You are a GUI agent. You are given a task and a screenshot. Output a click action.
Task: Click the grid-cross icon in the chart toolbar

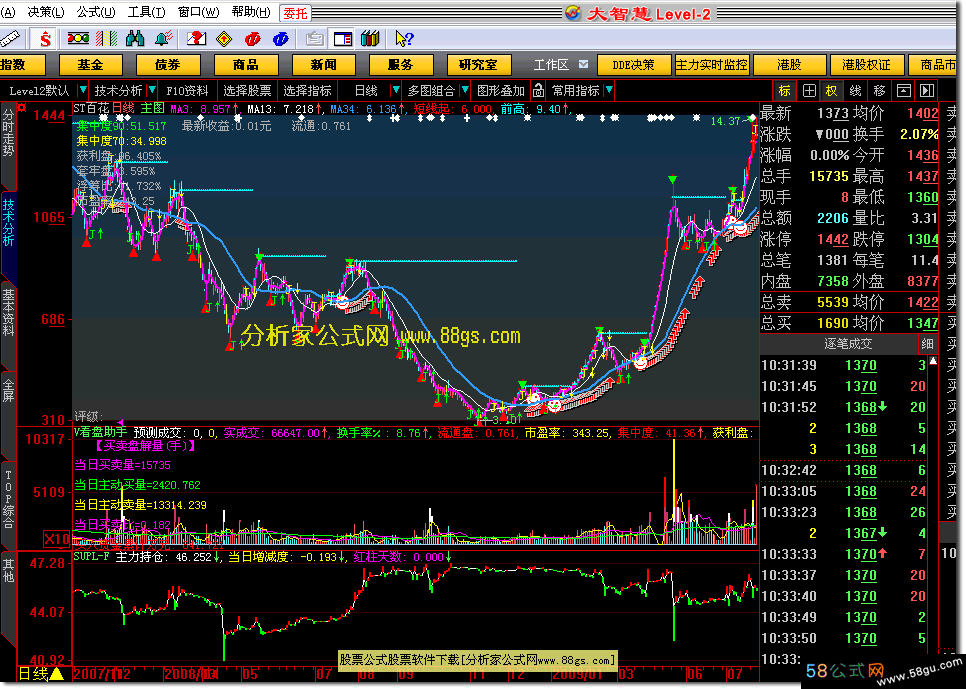(x=809, y=91)
